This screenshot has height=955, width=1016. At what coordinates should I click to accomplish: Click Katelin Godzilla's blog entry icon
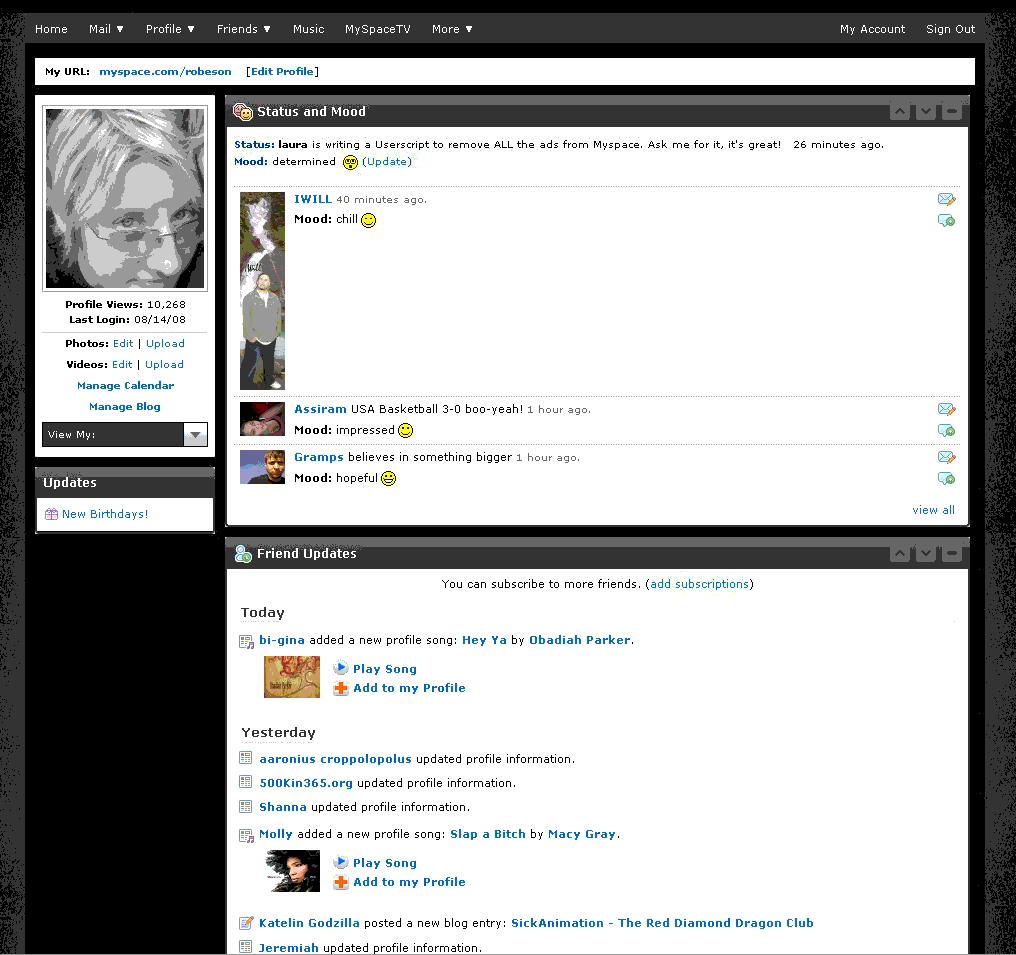pyautogui.click(x=246, y=923)
